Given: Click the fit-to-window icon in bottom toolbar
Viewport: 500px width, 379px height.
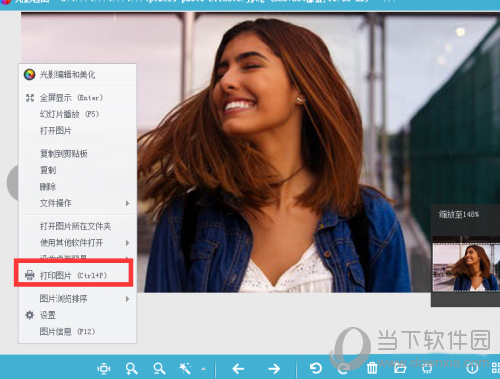Looking at the screenshot, I should click(x=104, y=369).
